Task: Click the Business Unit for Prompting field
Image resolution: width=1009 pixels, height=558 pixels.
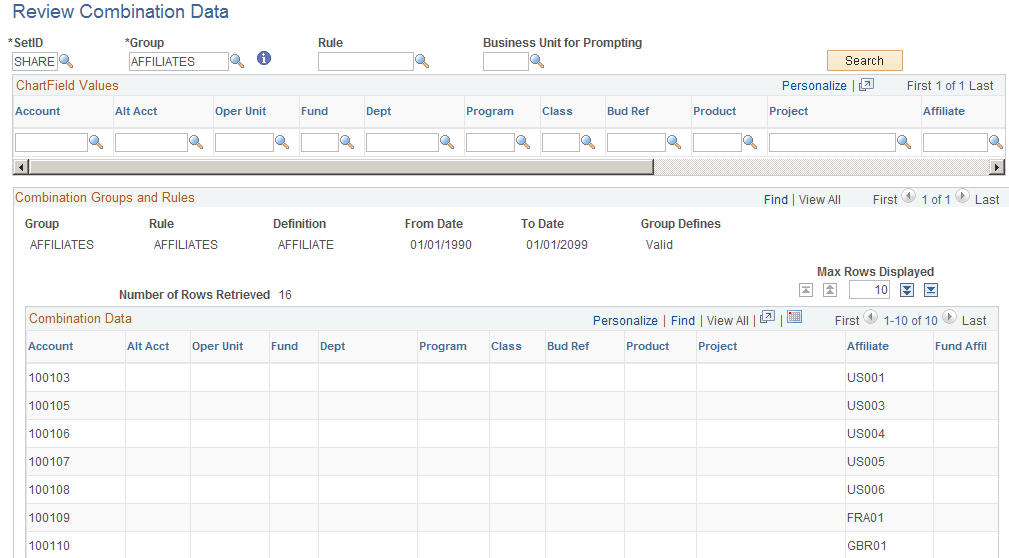Action: coord(506,61)
